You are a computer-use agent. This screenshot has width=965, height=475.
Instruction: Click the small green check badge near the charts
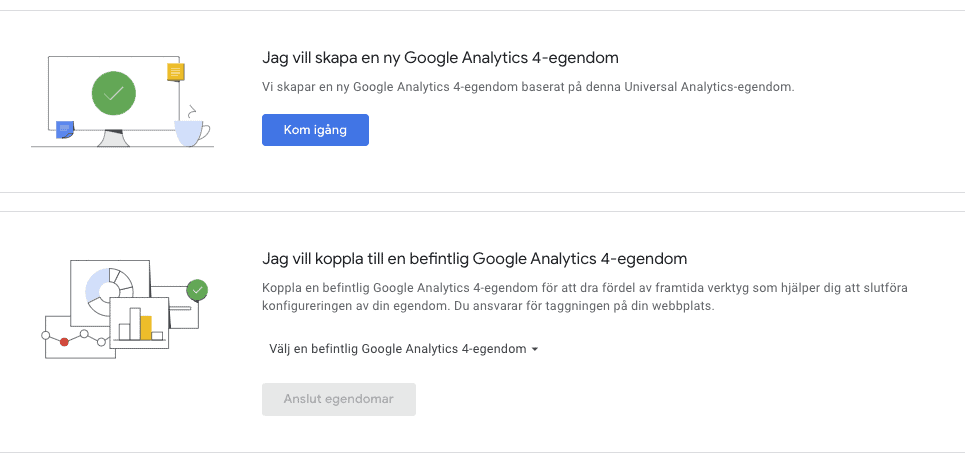pos(198,291)
